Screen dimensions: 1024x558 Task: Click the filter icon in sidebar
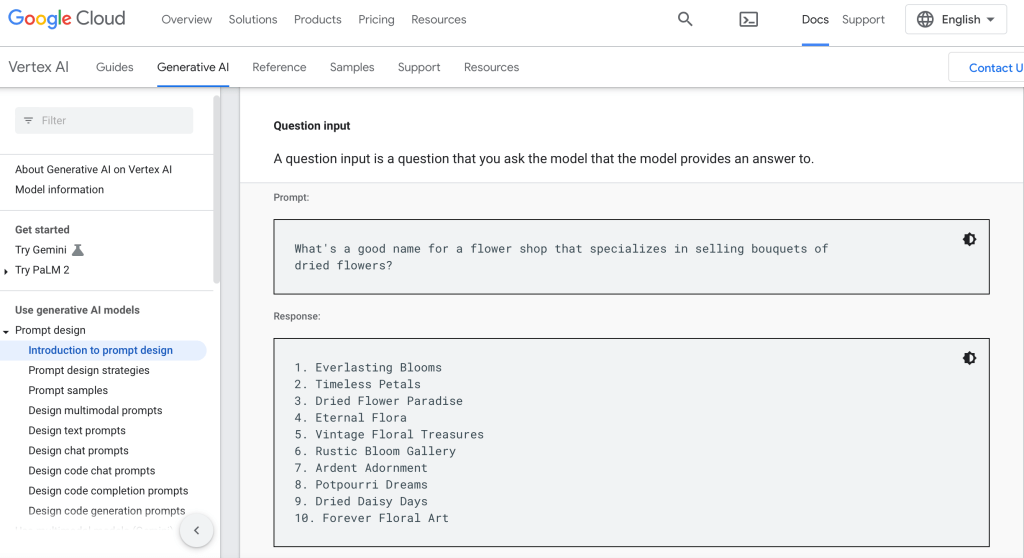coord(28,121)
